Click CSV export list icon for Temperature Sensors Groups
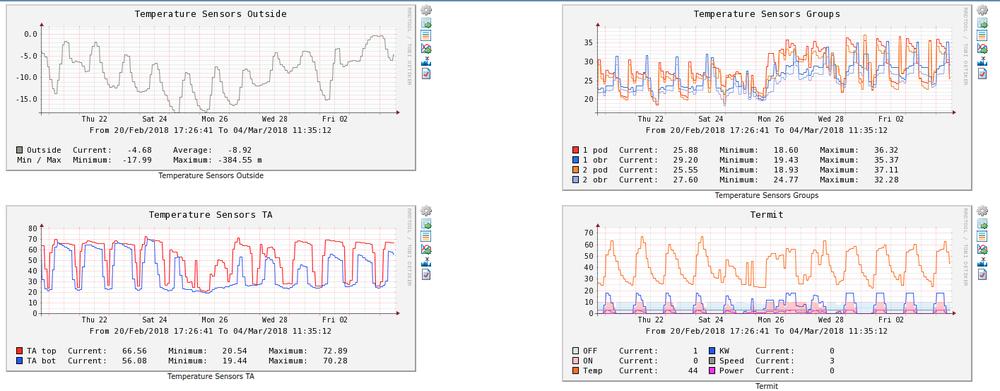This screenshot has height=391, width=1000. [983, 36]
